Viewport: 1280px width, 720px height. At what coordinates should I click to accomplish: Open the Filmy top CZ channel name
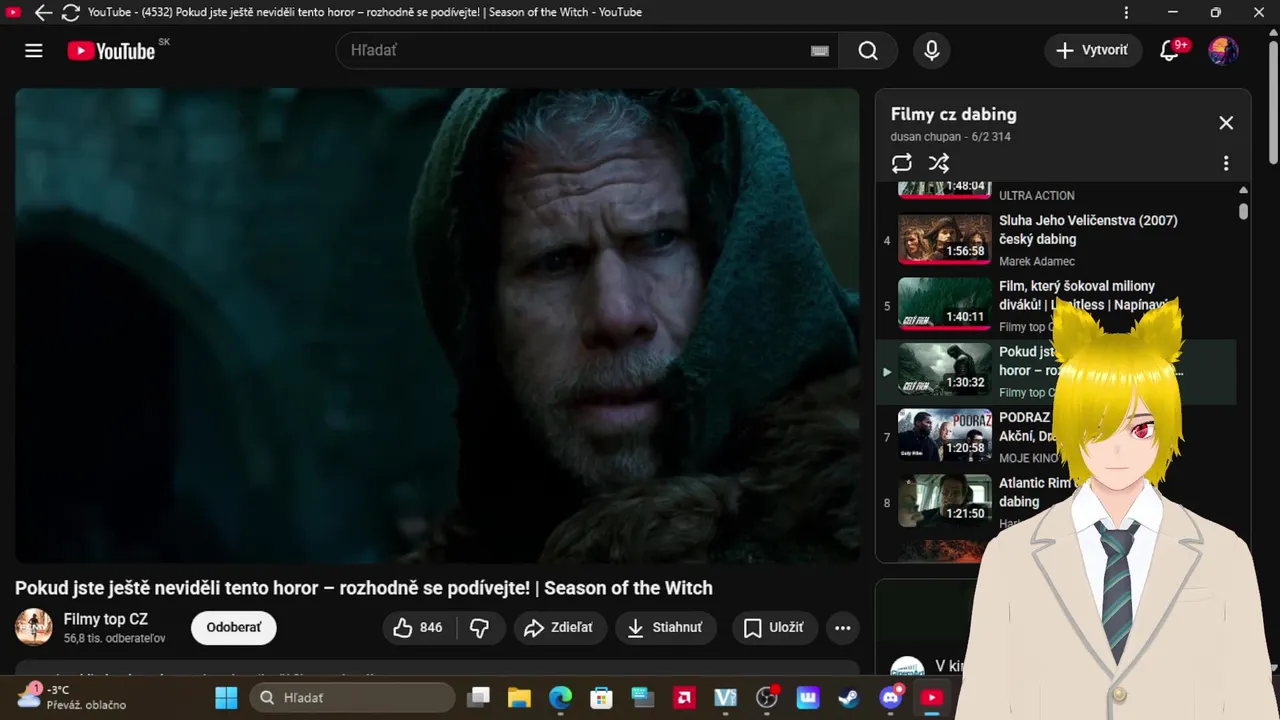coord(106,620)
